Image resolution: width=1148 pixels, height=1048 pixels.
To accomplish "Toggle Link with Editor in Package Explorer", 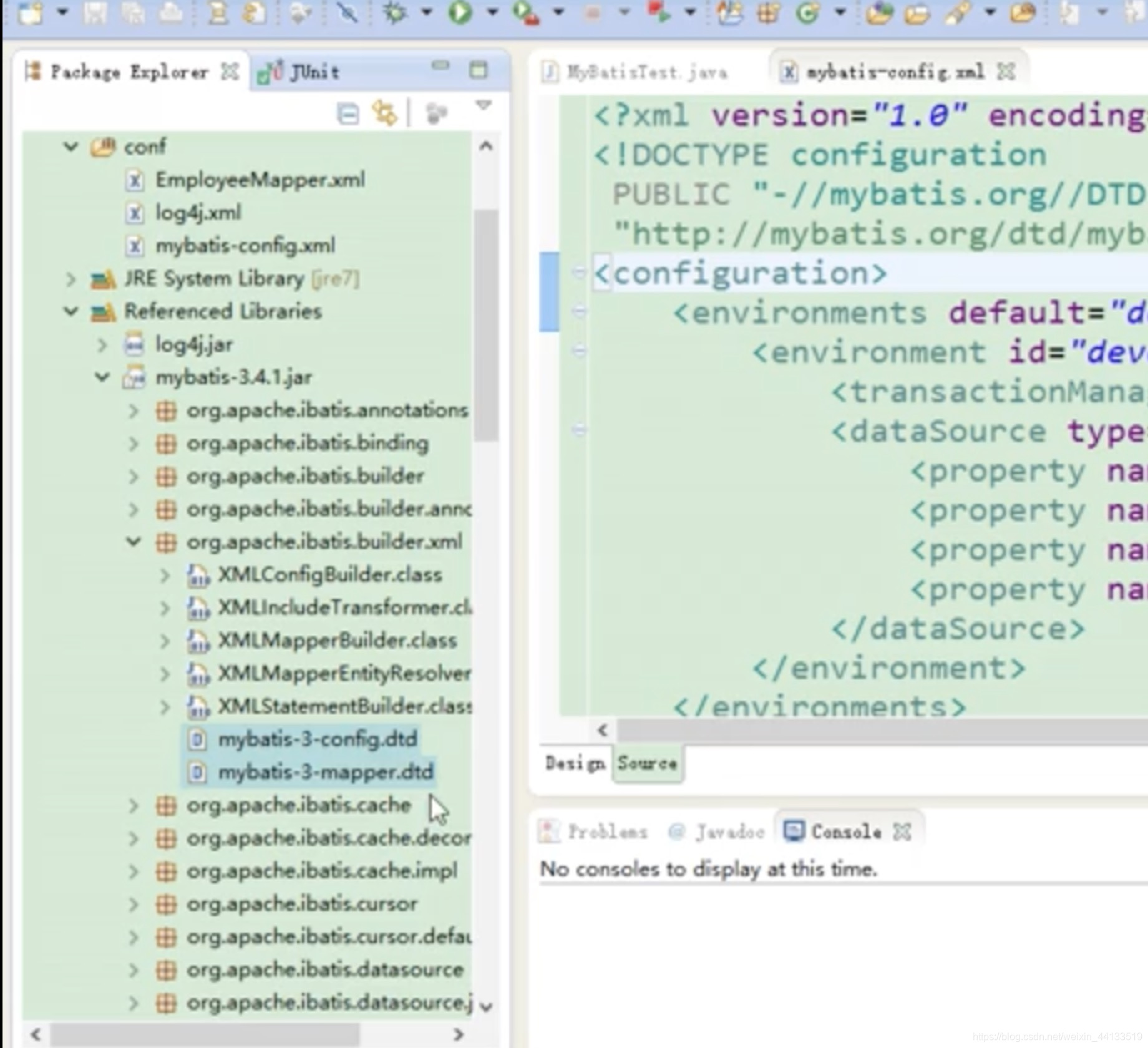I will coord(384,114).
